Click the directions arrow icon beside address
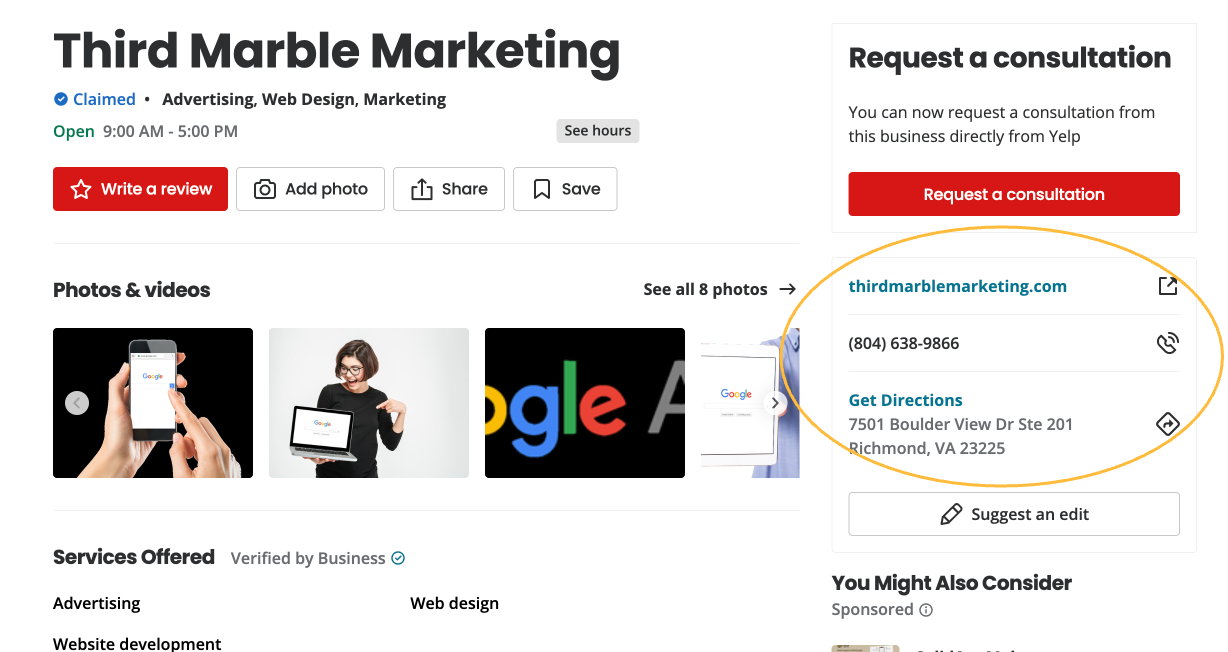 (1167, 424)
